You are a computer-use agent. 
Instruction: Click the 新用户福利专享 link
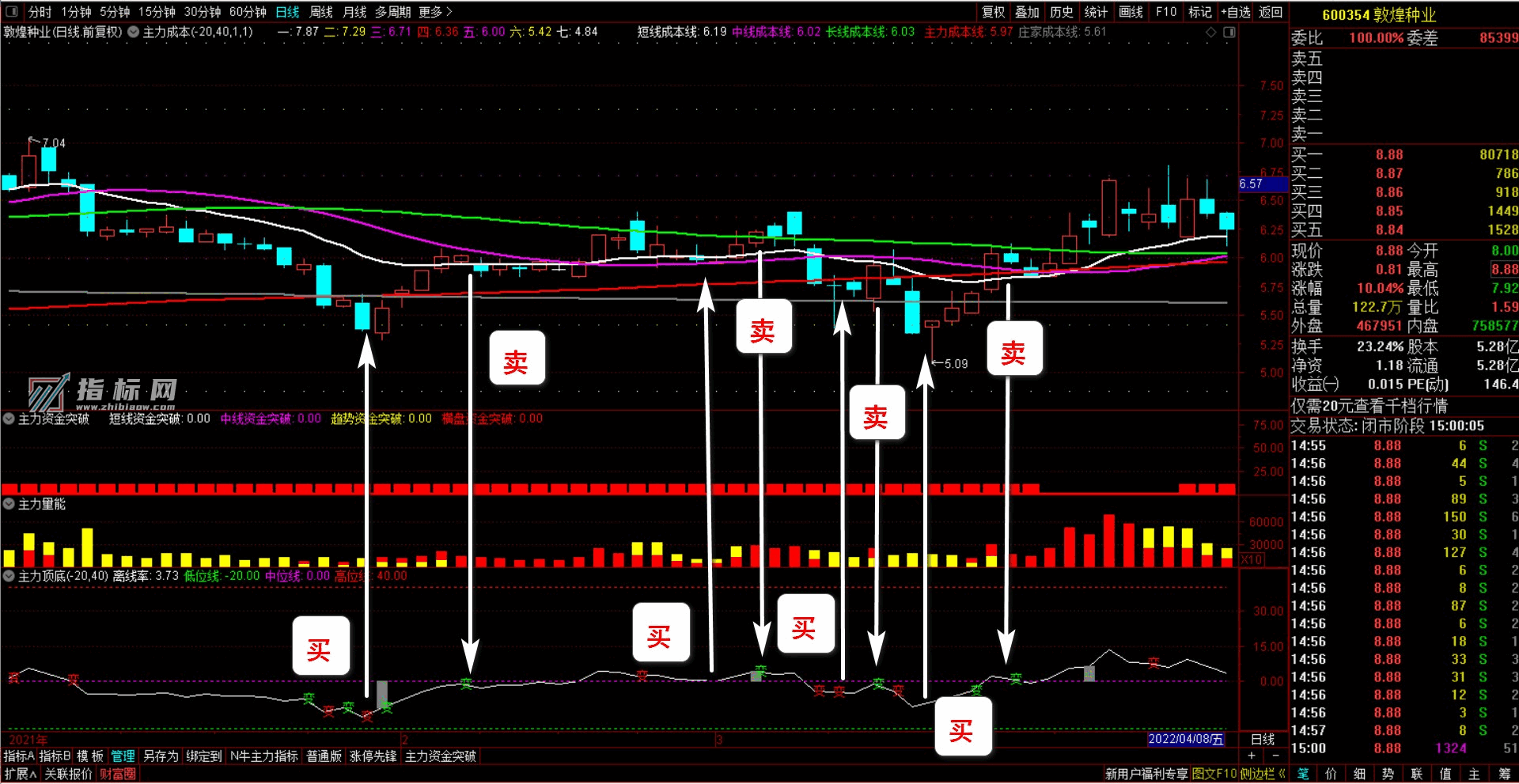1146,774
